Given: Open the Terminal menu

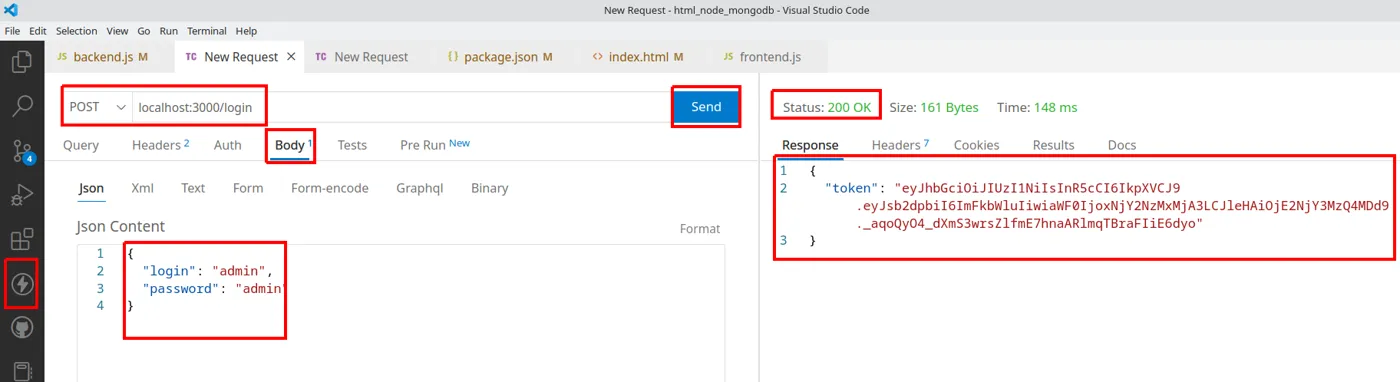Looking at the screenshot, I should click(x=207, y=31).
